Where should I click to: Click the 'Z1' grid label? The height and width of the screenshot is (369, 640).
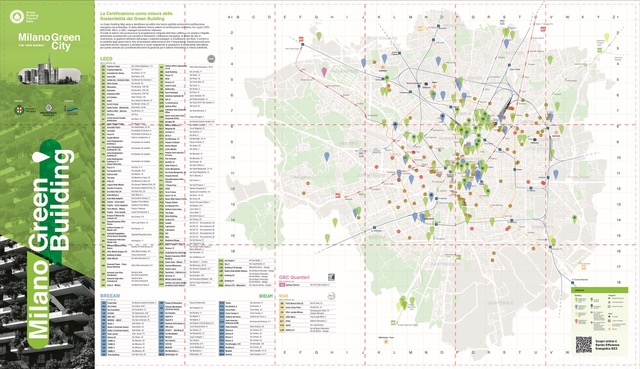pos(616,17)
